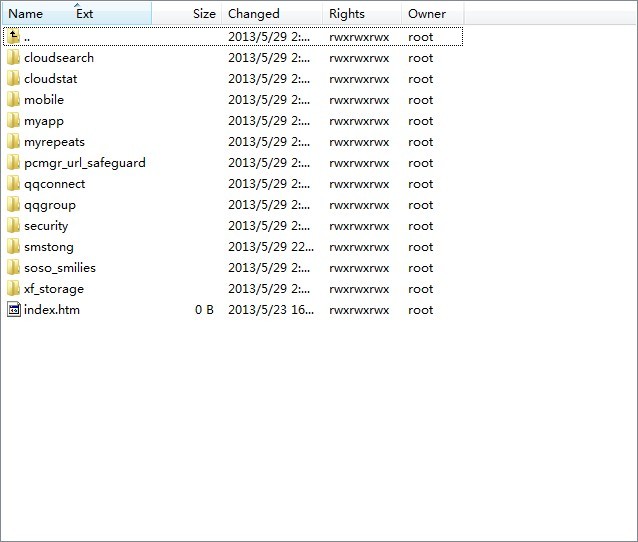Click the owner value of mobile
The height and width of the screenshot is (542, 638).
click(x=420, y=100)
